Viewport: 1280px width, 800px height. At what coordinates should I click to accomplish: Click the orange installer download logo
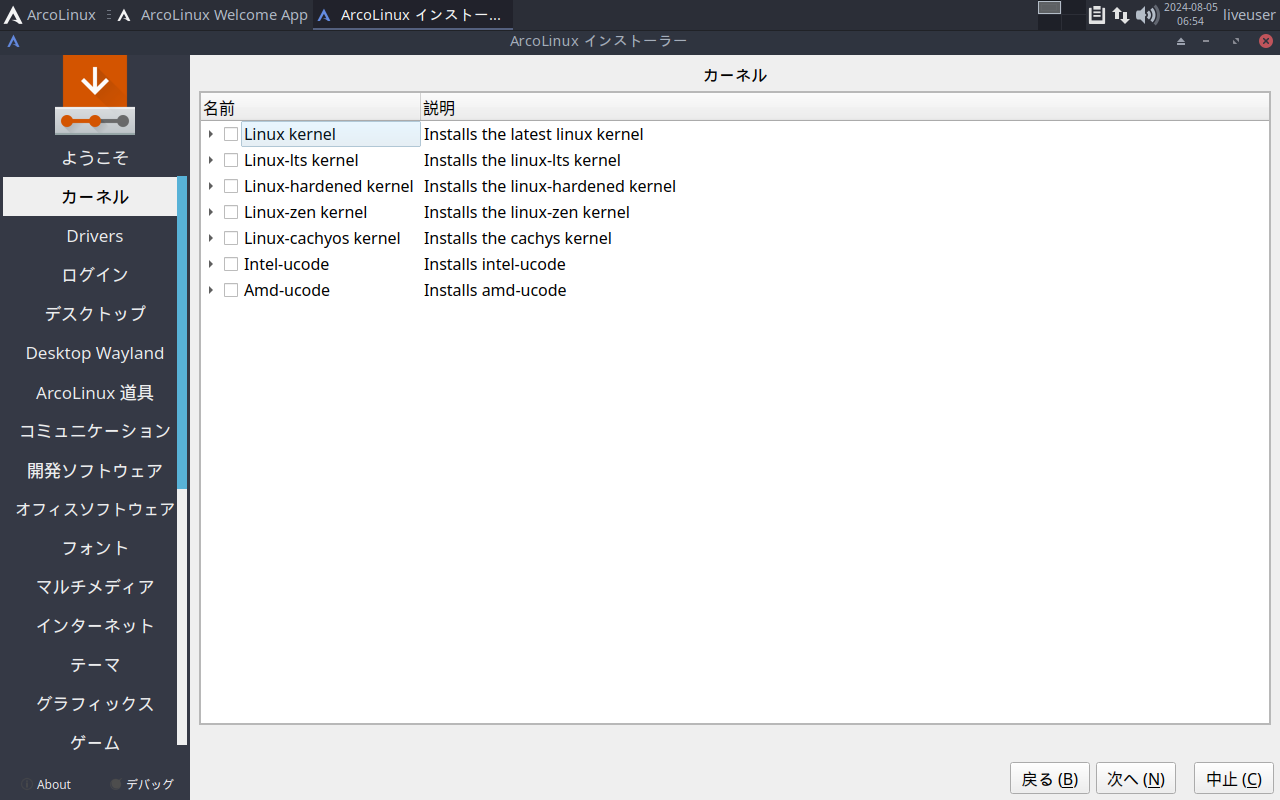coord(95,95)
